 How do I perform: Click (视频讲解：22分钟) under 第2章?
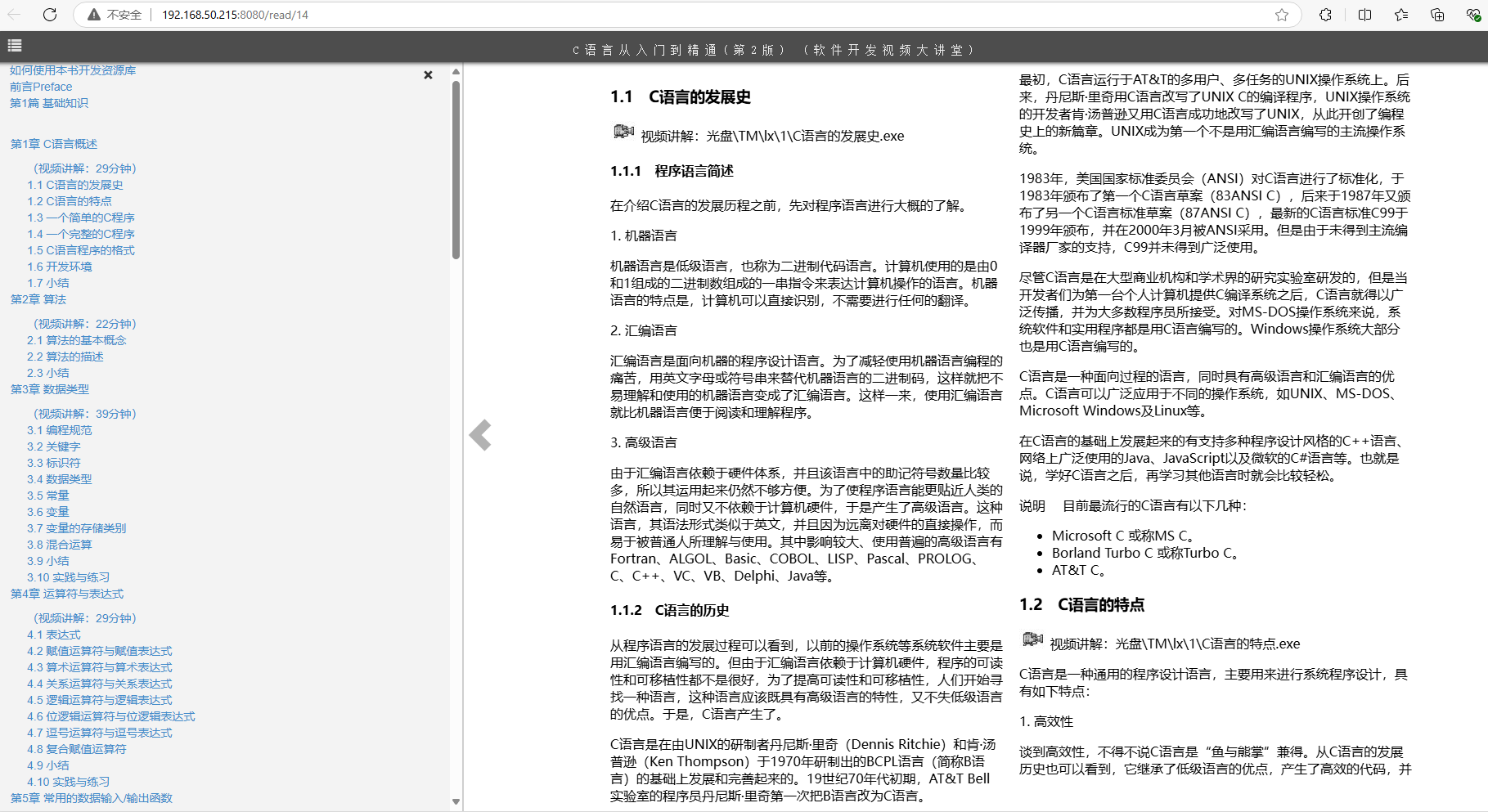pyautogui.click(x=85, y=324)
